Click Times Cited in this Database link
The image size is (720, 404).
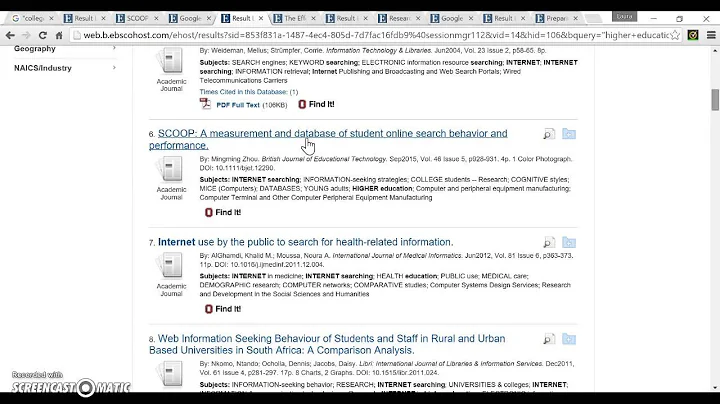coord(248,92)
